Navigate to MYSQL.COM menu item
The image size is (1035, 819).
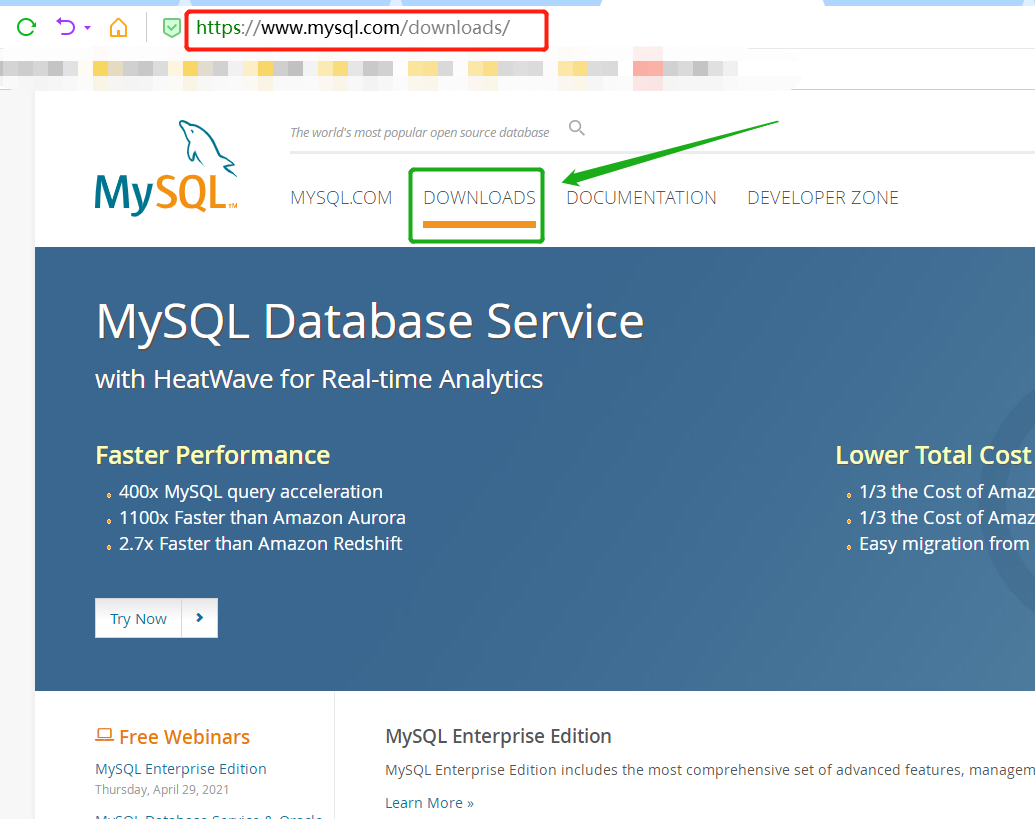(341, 197)
